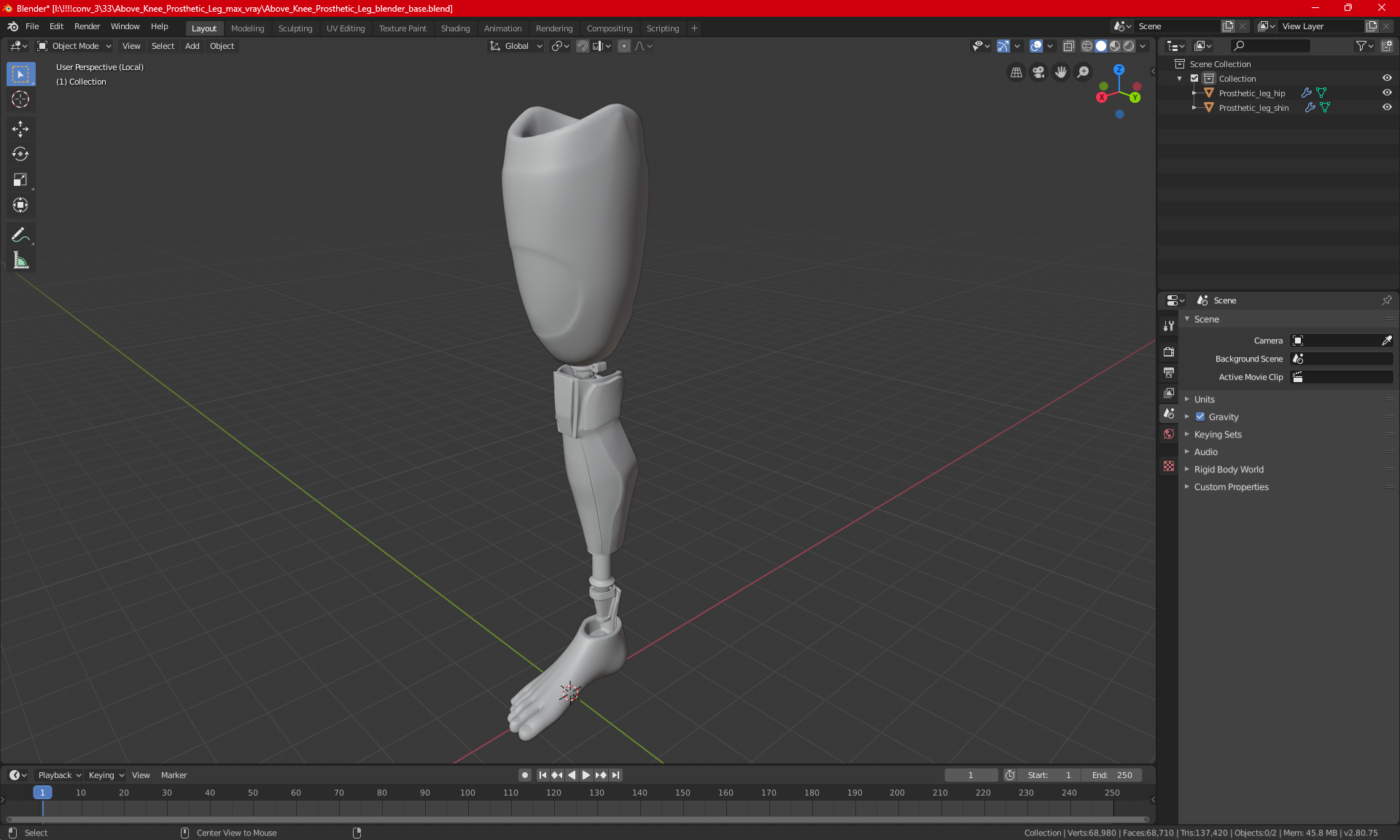Image resolution: width=1400 pixels, height=840 pixels.
Task: Expand the Custom Properties panel
Action: (1231, 487)
